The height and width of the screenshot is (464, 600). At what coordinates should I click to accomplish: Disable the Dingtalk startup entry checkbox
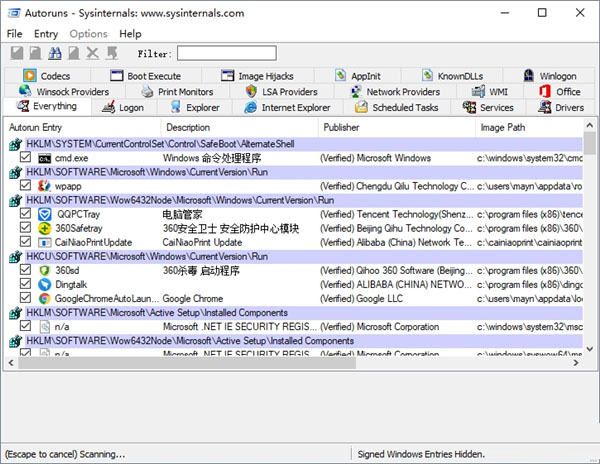26,284
